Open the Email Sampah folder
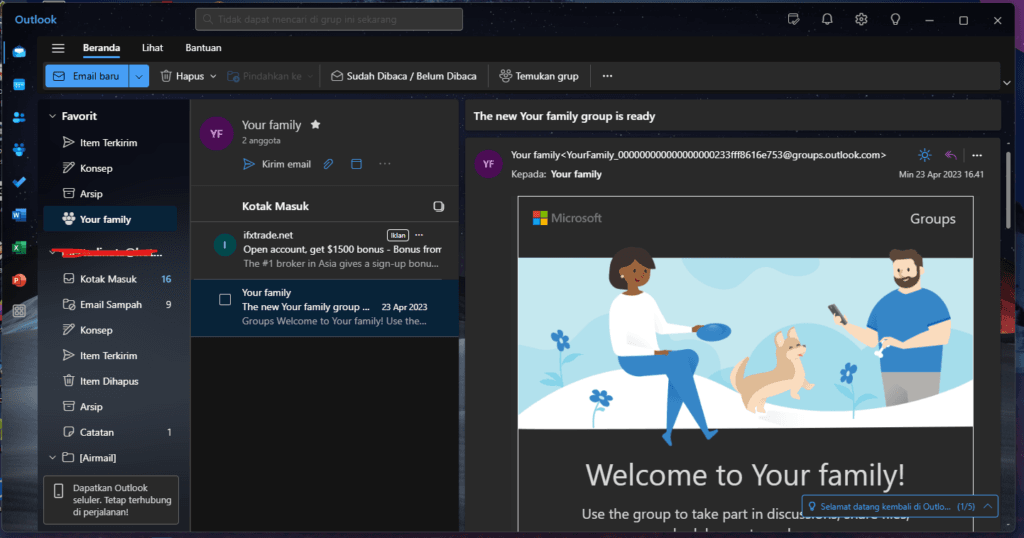Image resolution: width=1024 pixels, height=538 pixels. pos(110,304)
